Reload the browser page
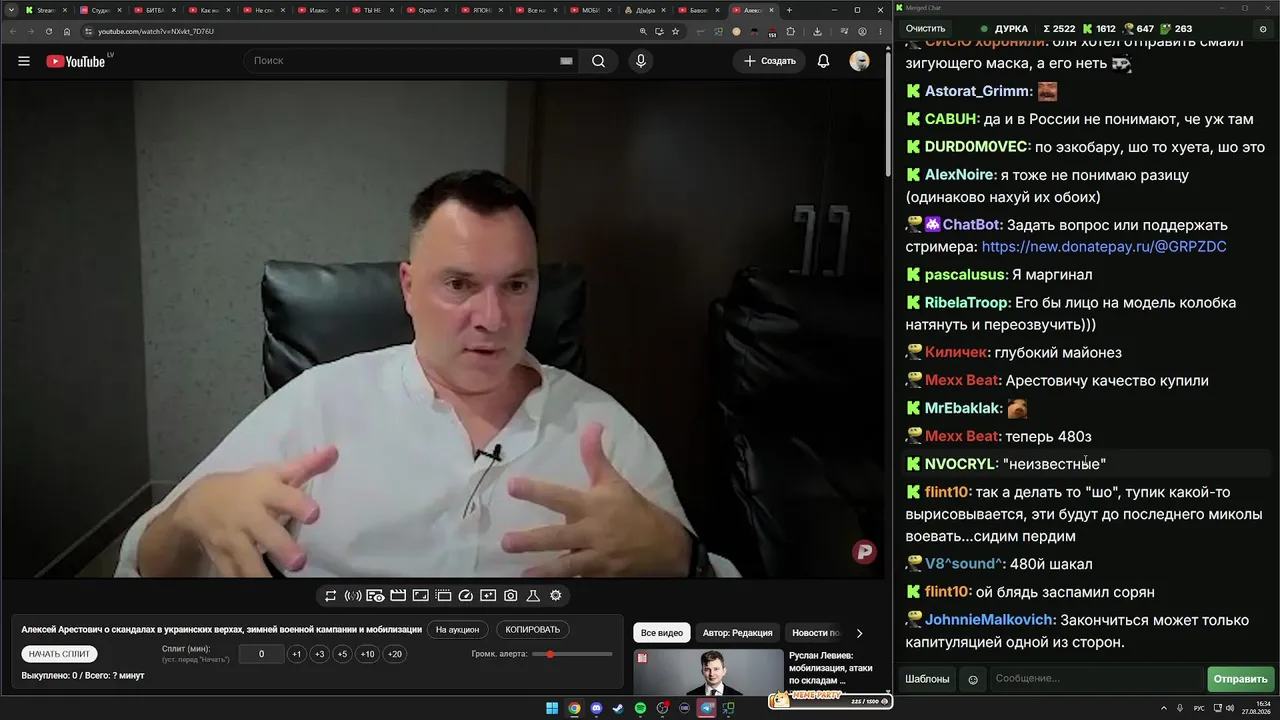Image resolution: width=1280 pixels, height=720 pixels. click(x=49, y=31)
